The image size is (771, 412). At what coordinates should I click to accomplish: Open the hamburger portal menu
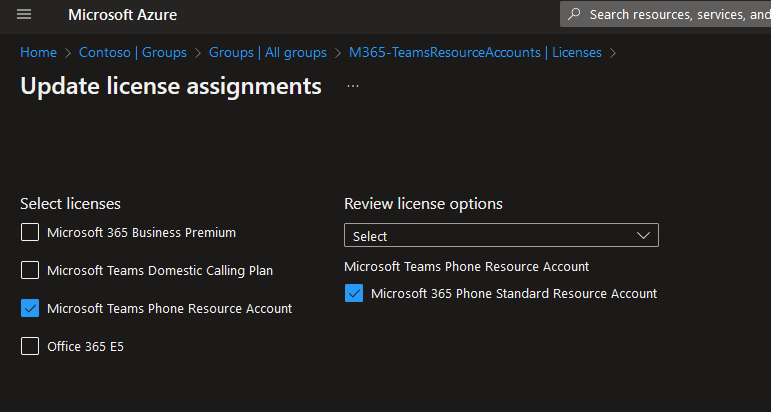(24, 15)
